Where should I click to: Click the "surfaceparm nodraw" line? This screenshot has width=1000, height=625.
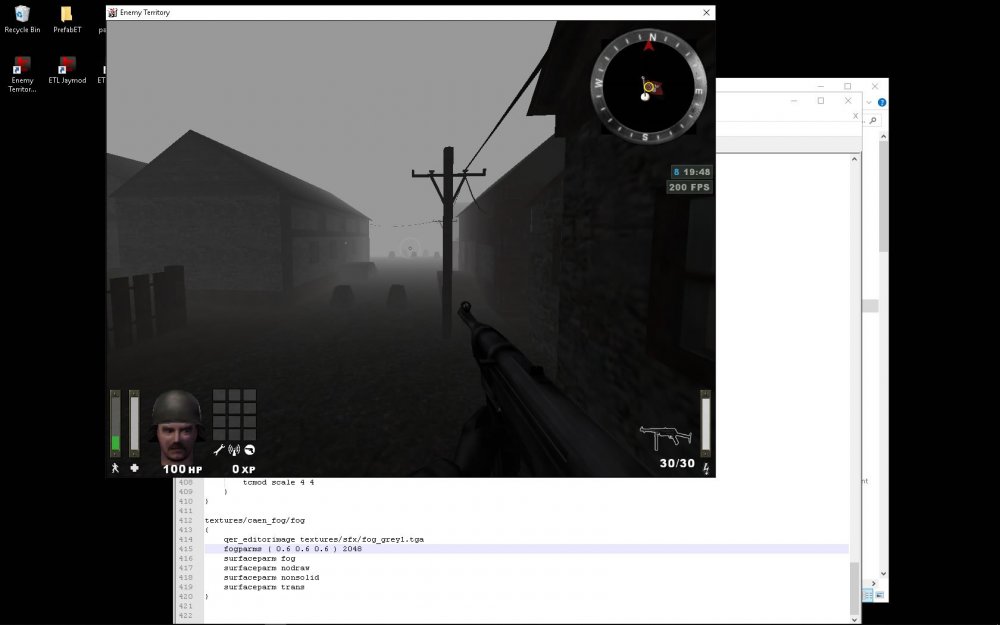(x=267, y=568)
